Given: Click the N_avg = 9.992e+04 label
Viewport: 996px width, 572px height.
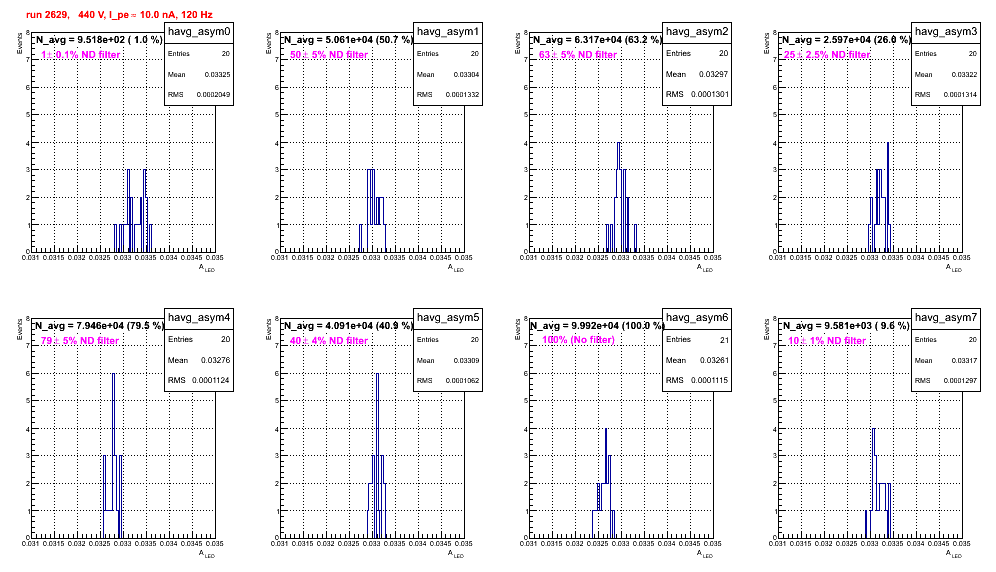Looking at the screenshot, I should [x=596, y=325].
